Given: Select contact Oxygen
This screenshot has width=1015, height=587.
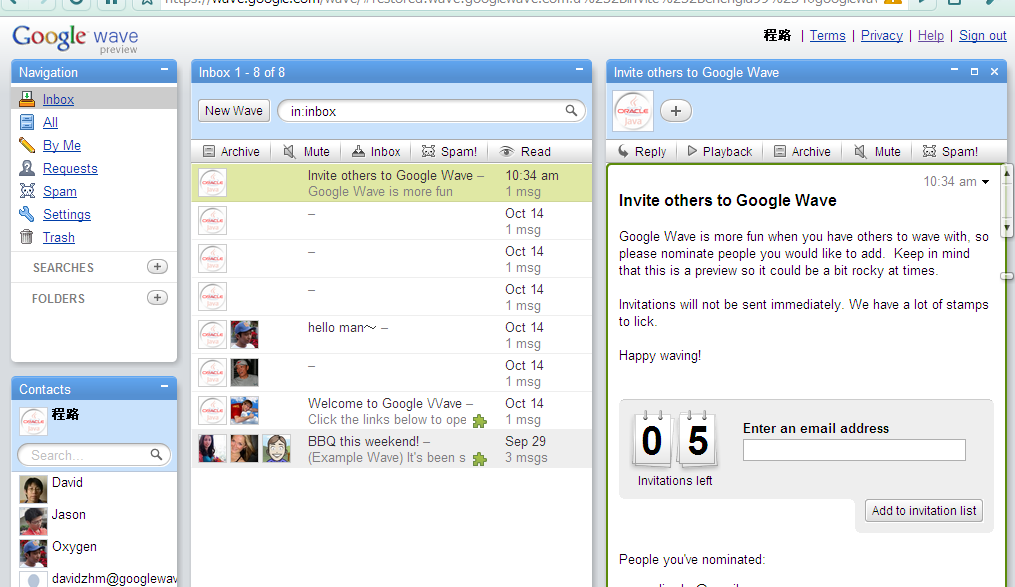Looking at the screenshot, I should [x=94, y=553].
